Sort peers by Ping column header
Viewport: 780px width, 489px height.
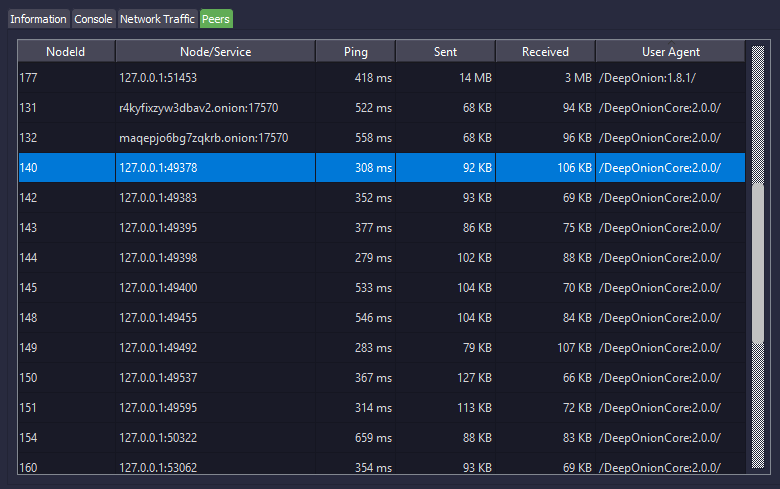pyautogui.click(x=356, y=52)
